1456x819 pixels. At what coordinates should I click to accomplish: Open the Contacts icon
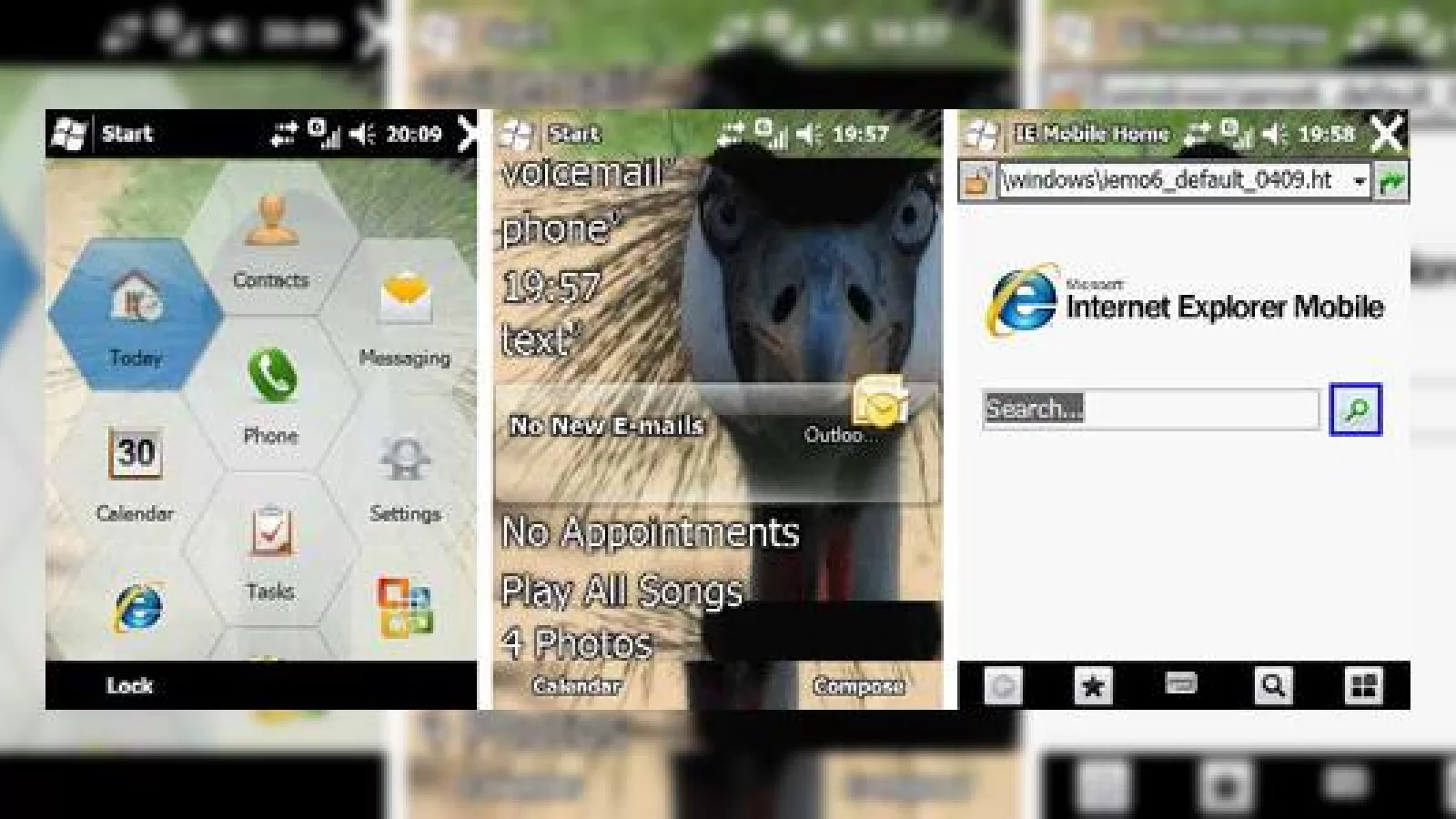(271, 221)
